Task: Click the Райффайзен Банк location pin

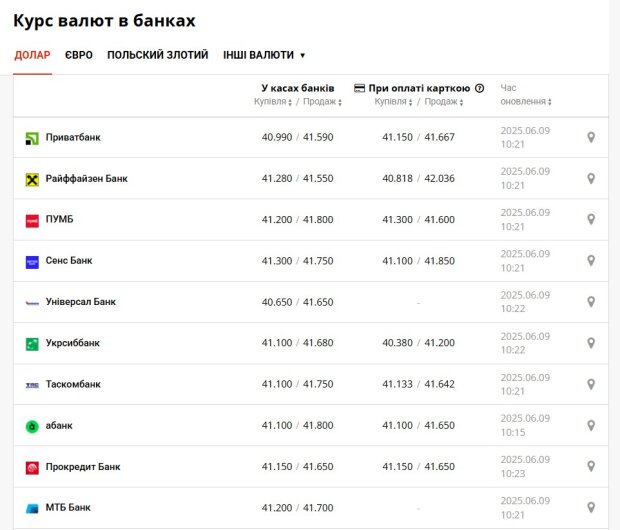Action: coord(591,178)
